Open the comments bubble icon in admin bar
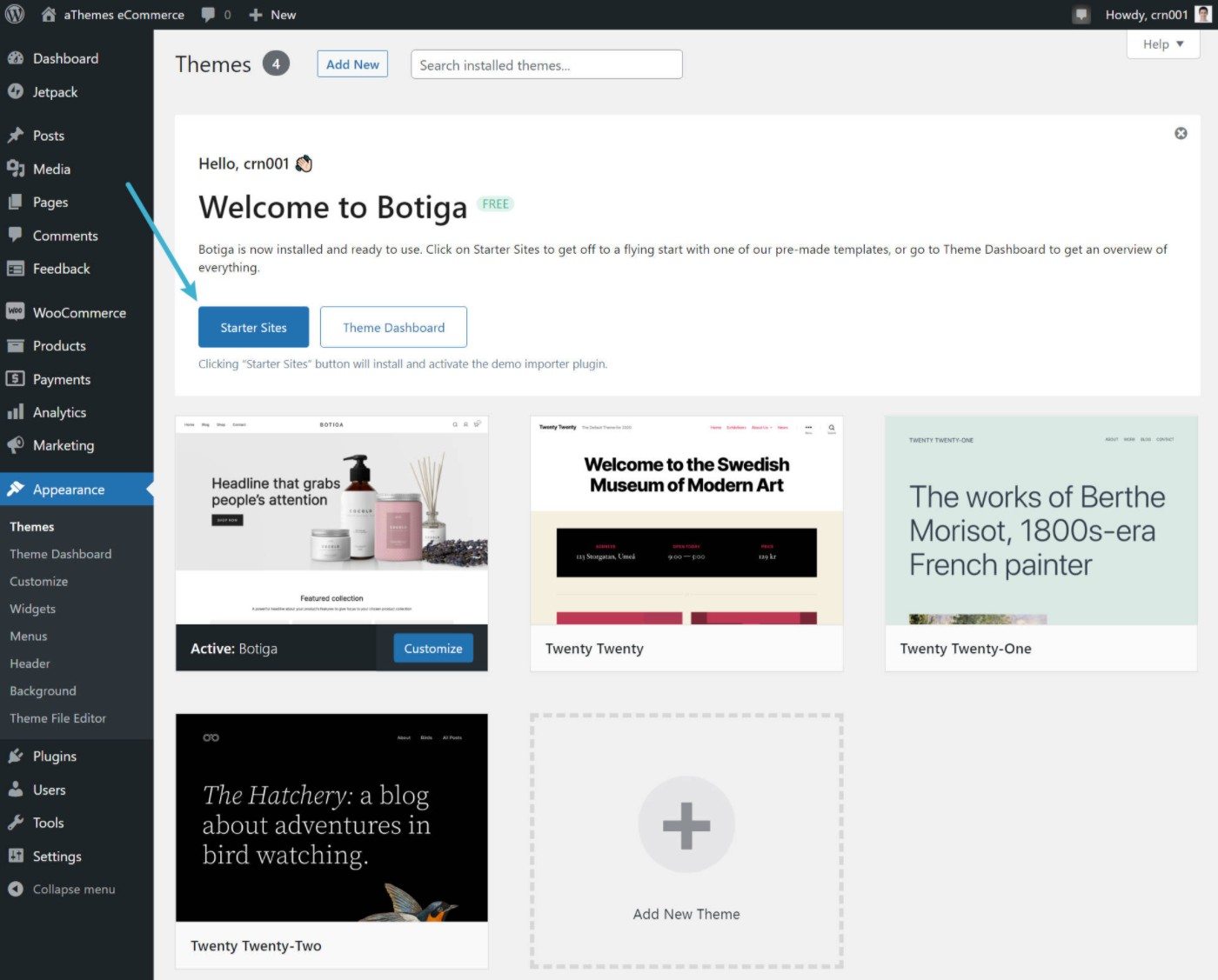The width and height of the screenshot is (1218, 980). click(x=208, y=15)
